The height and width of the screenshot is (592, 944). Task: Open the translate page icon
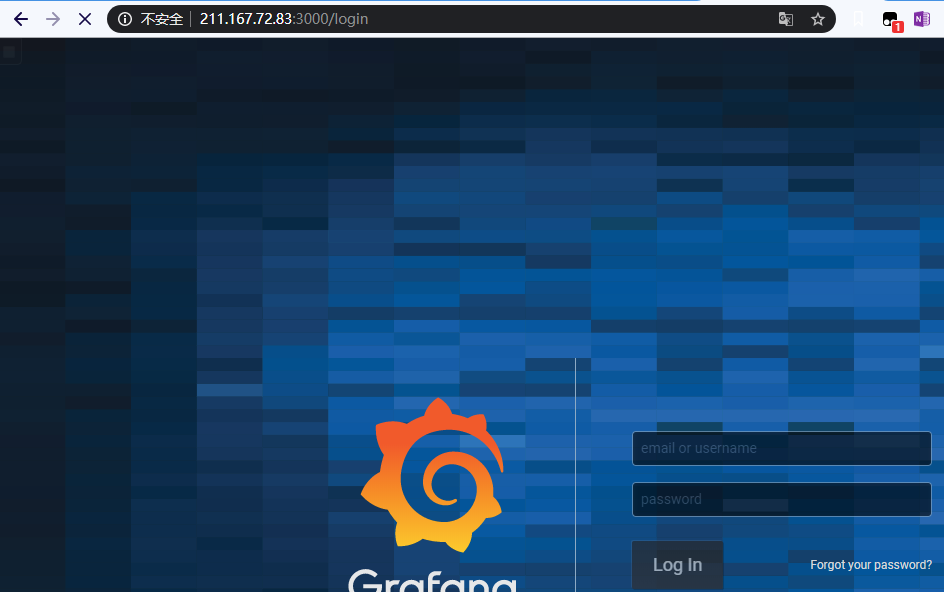786,19
